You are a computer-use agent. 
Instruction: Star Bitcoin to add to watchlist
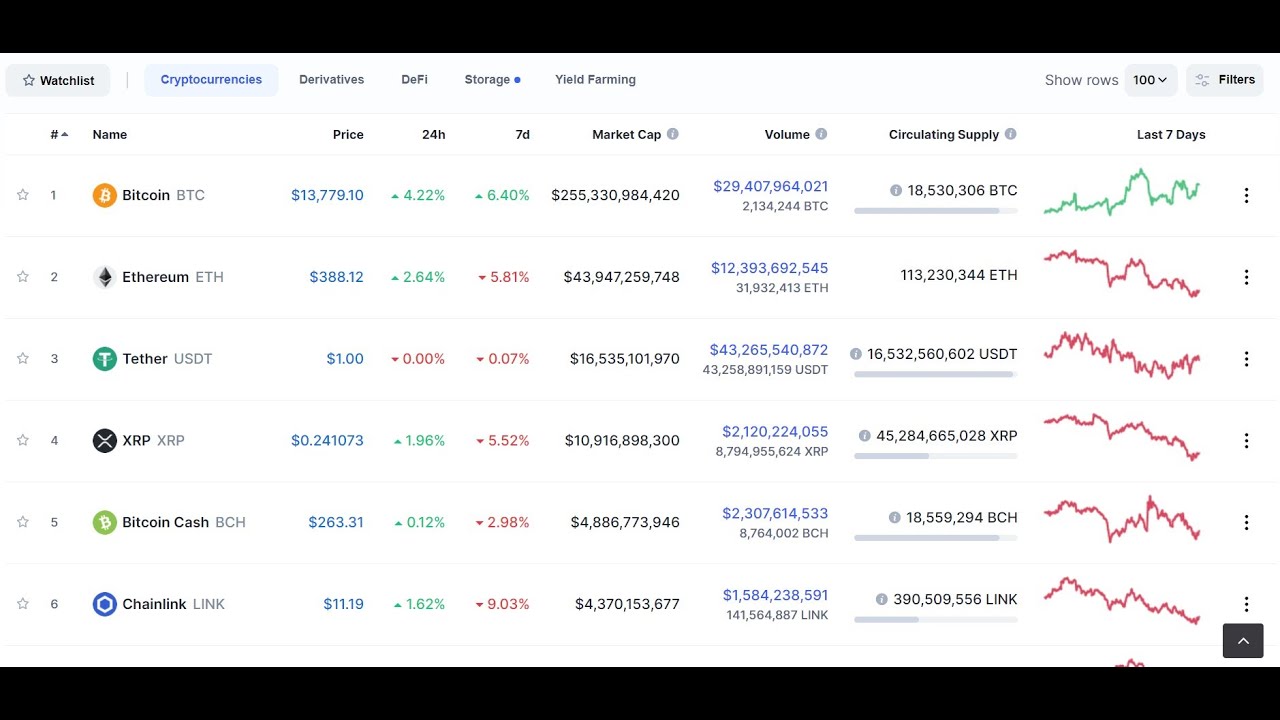(23, 195)
